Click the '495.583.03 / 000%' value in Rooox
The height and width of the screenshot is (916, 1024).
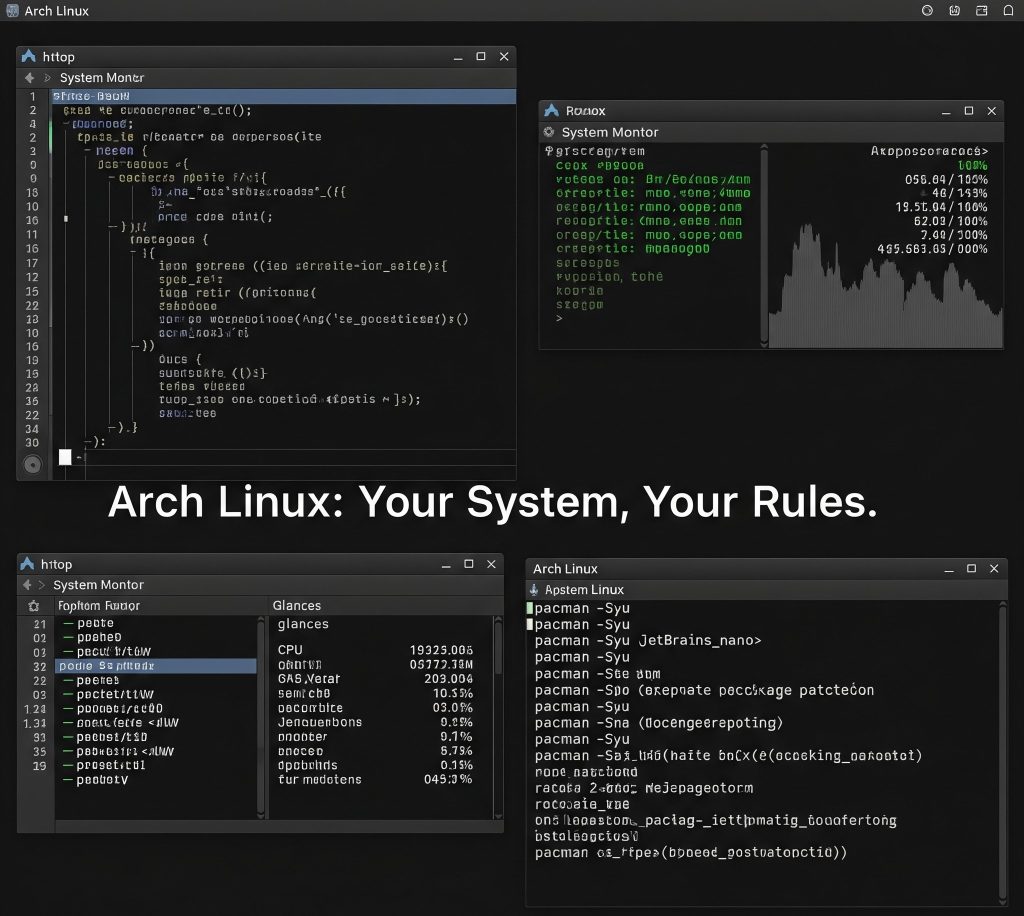pyautogui.click(x=932, y=249)
